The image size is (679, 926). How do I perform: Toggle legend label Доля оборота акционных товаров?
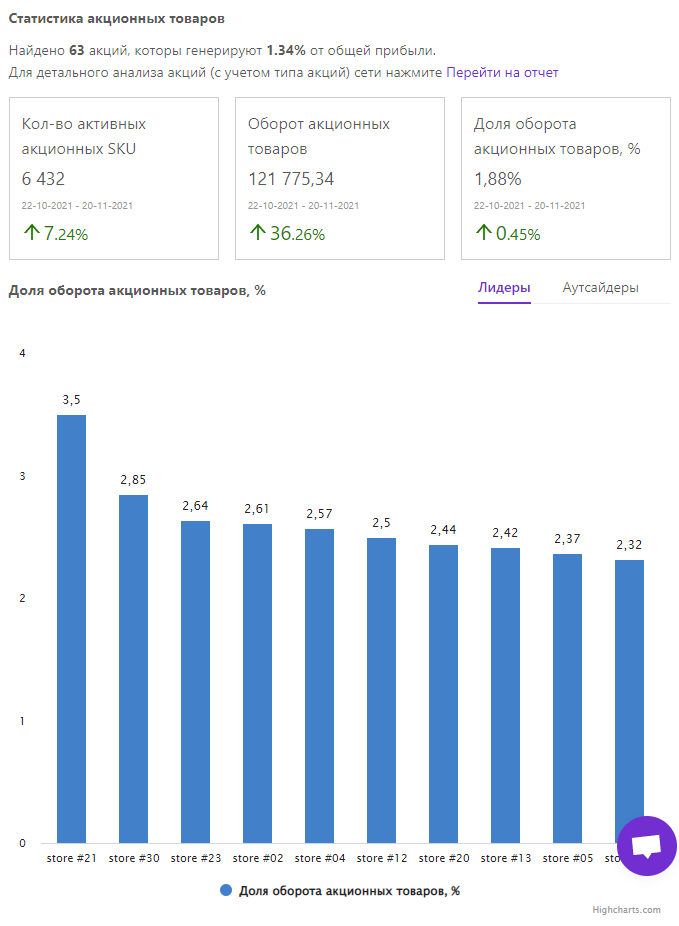[x=348, y=890]
